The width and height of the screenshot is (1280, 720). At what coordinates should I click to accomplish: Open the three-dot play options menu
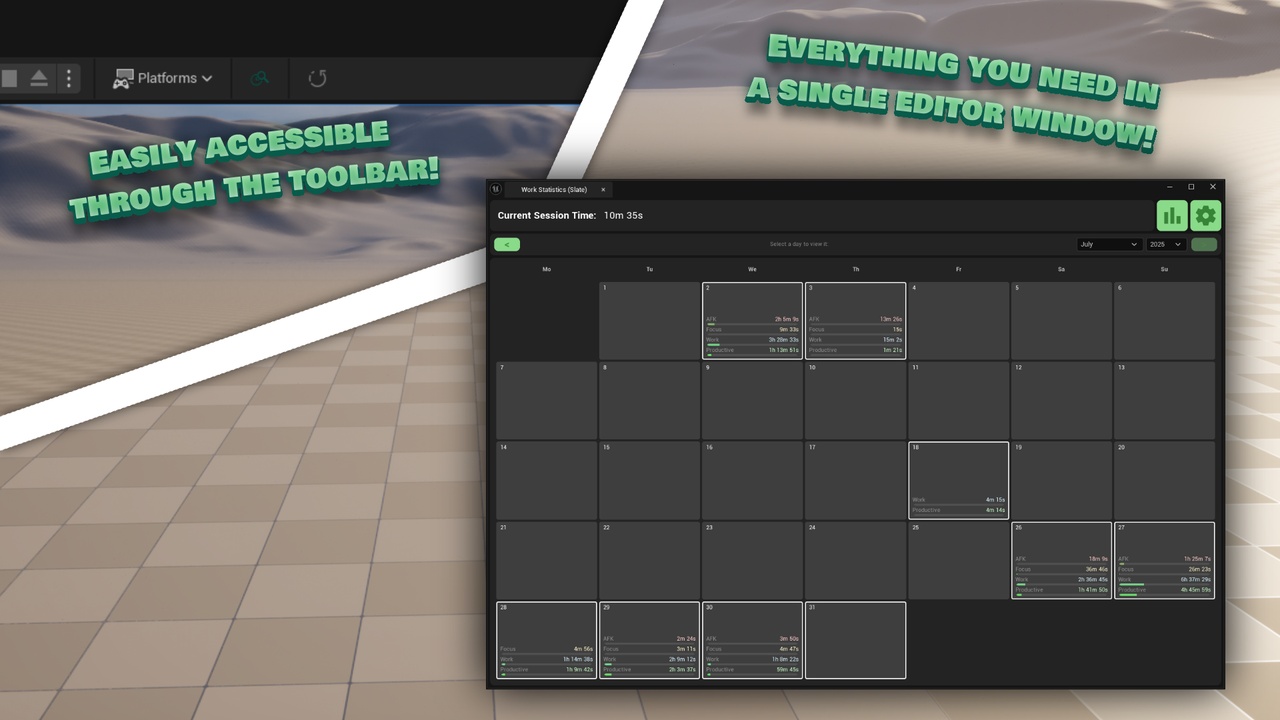[x=68, y=78]
